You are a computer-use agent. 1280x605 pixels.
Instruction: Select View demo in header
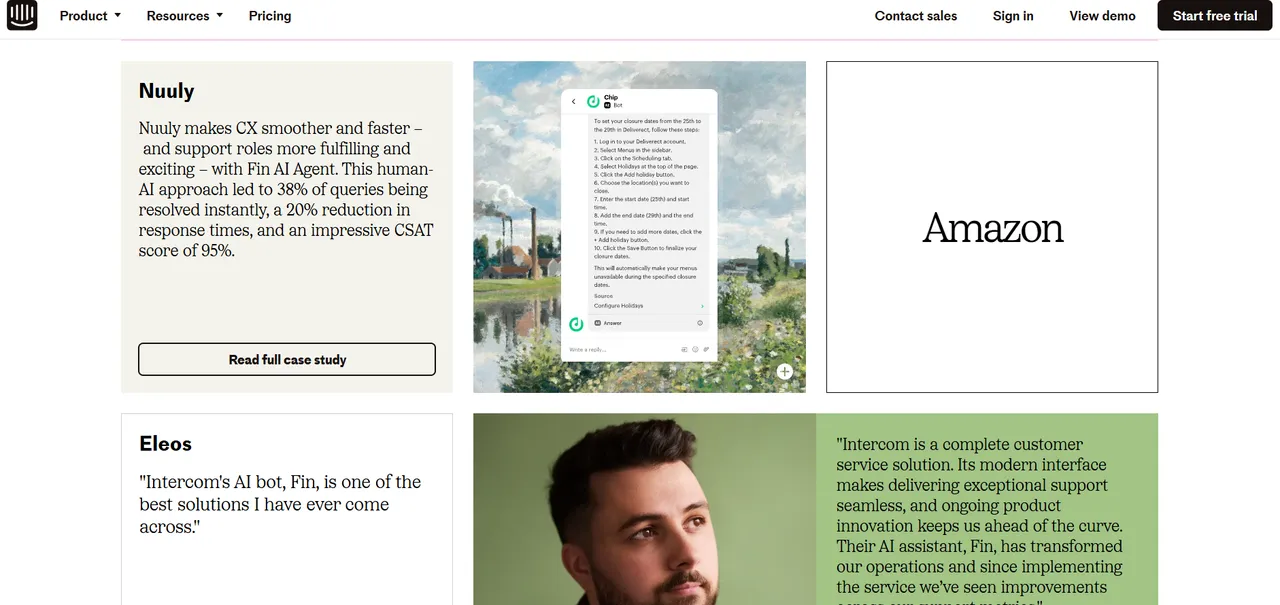[1102, 15]
